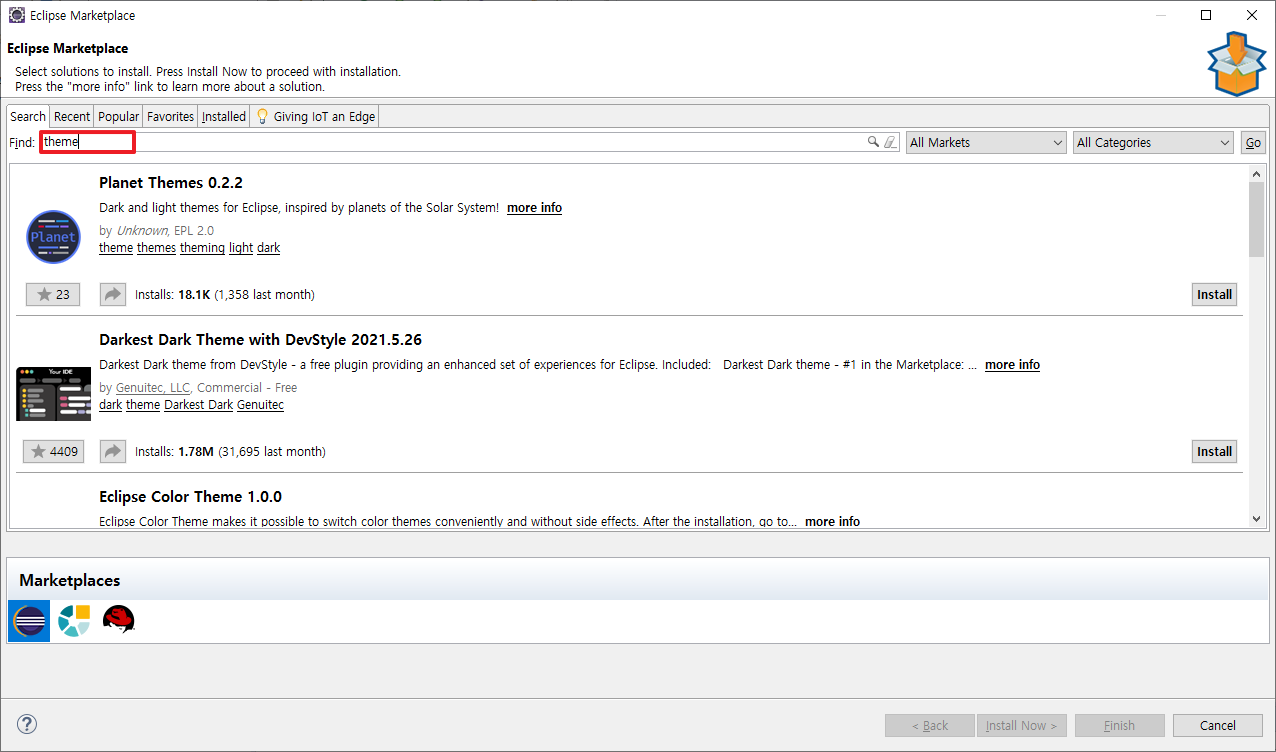The image size is (1276, 752).
Task: Select the Eclipse Marketplace catalog icon
Action: [x=29, y=621]
